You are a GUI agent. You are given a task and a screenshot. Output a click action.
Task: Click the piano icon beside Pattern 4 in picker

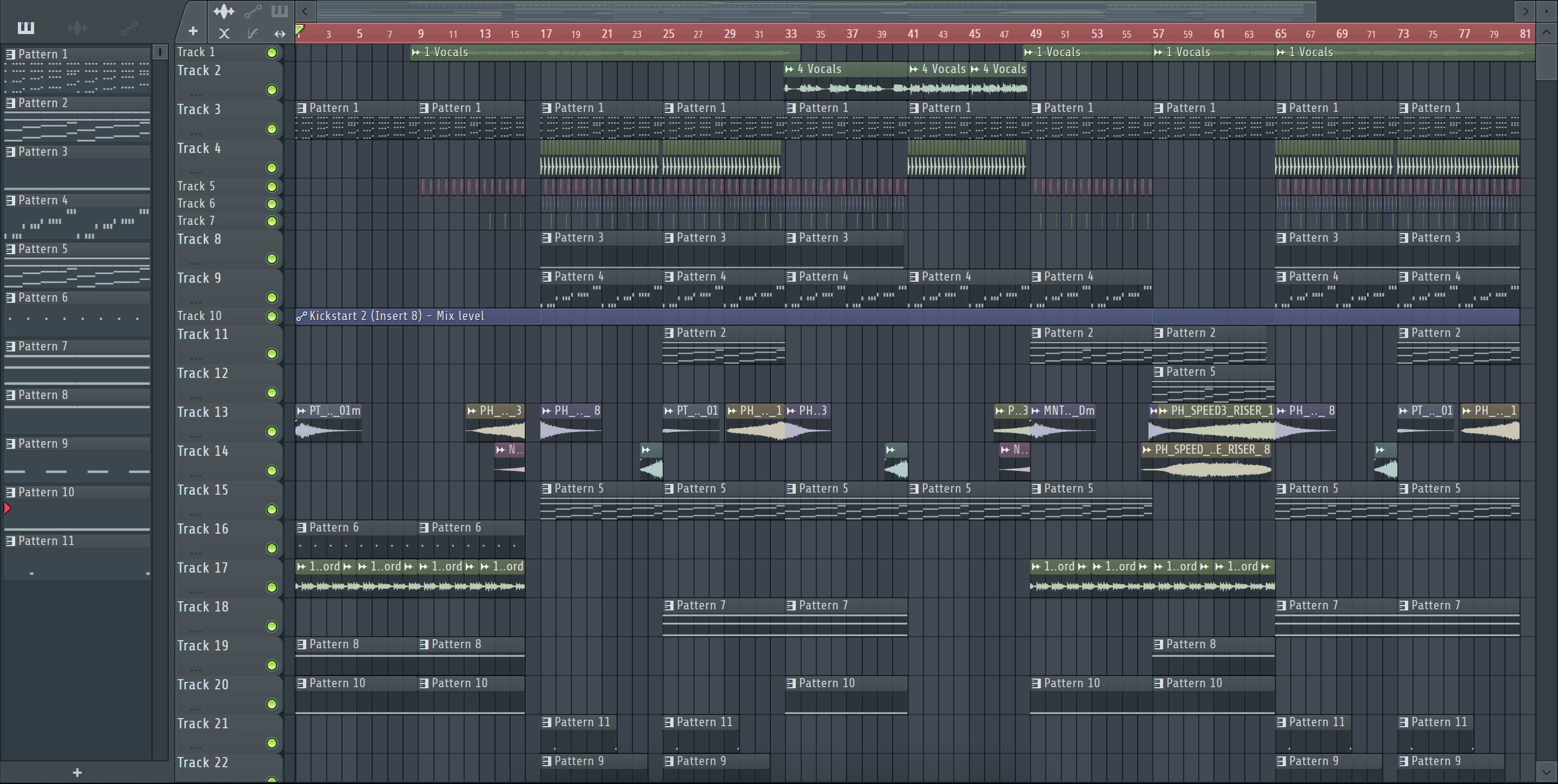(10, 200)
